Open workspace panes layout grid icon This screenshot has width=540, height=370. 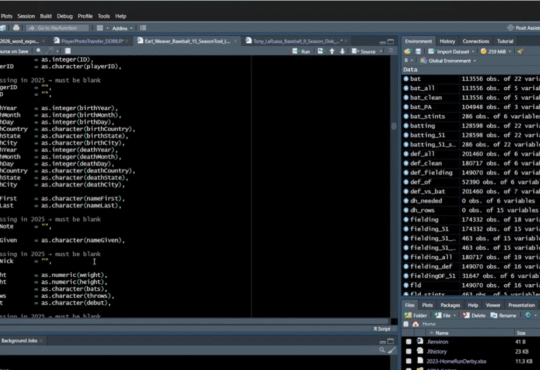click(100, 28)
